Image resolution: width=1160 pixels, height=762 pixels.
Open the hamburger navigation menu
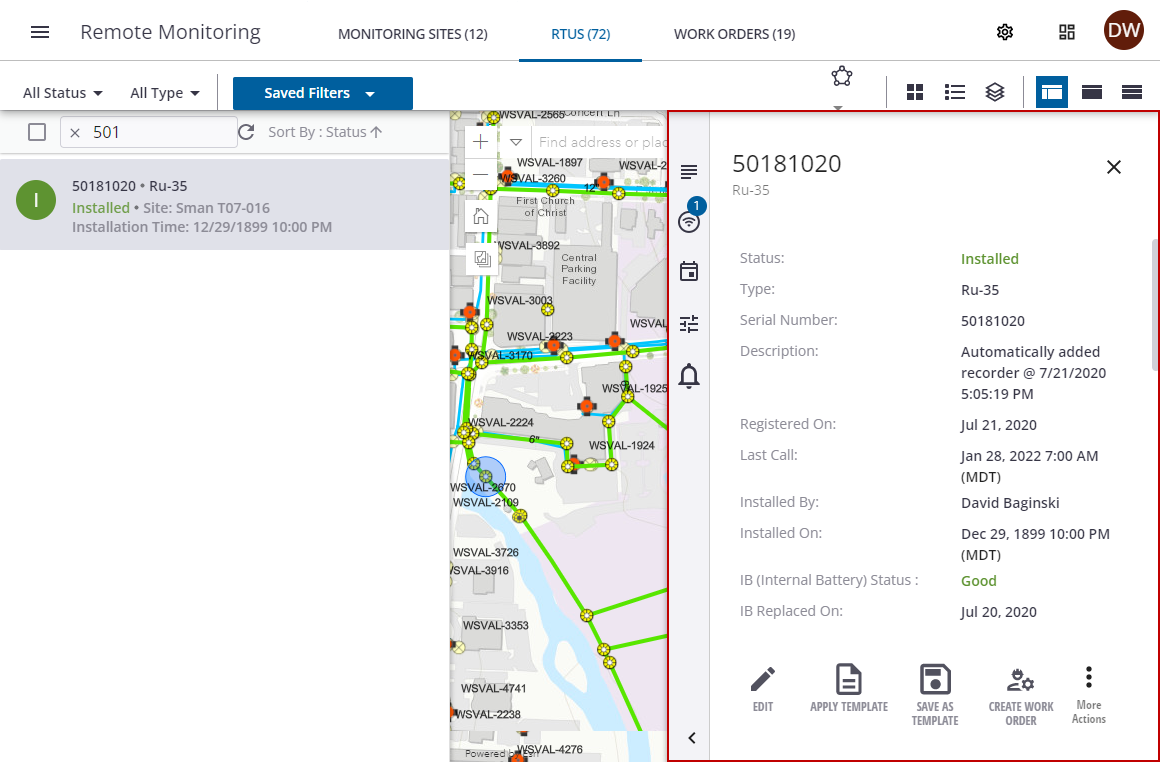coord(40,32)
